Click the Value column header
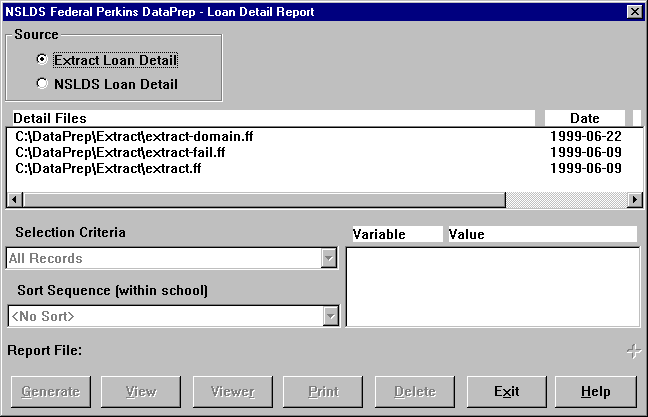 pyautogui.click(x=543, y=234)
